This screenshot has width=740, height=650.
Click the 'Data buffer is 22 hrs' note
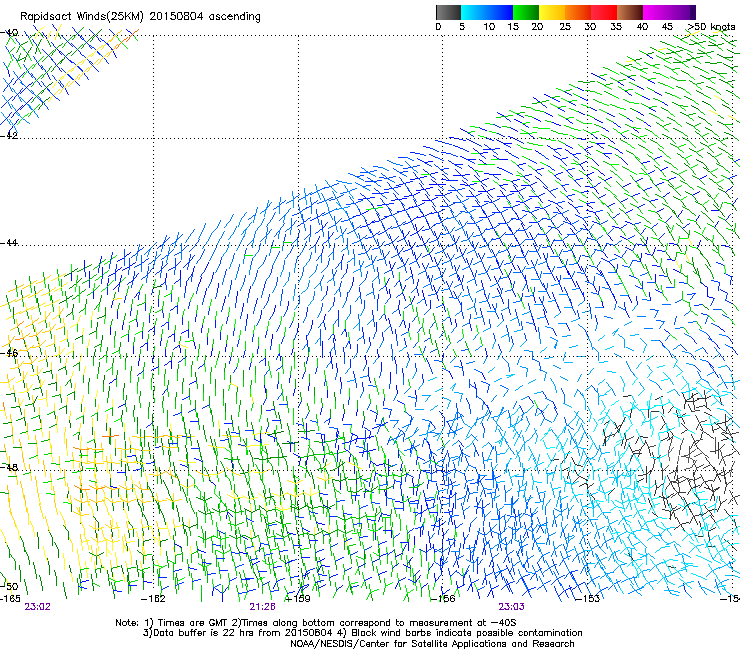point(362,633)
